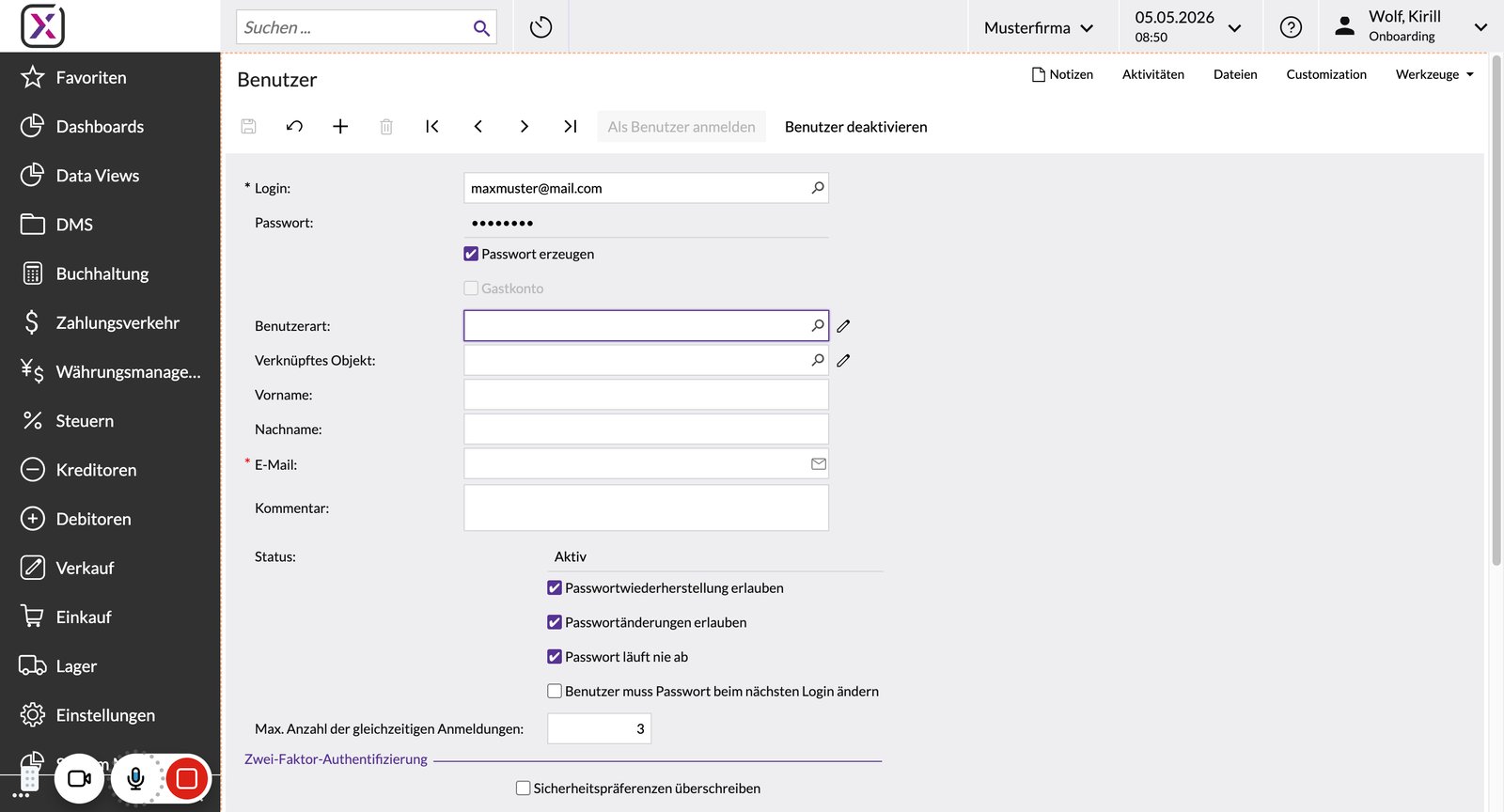Enable Benutzer muss Passwort ändern checkbox

pos(555,691)
